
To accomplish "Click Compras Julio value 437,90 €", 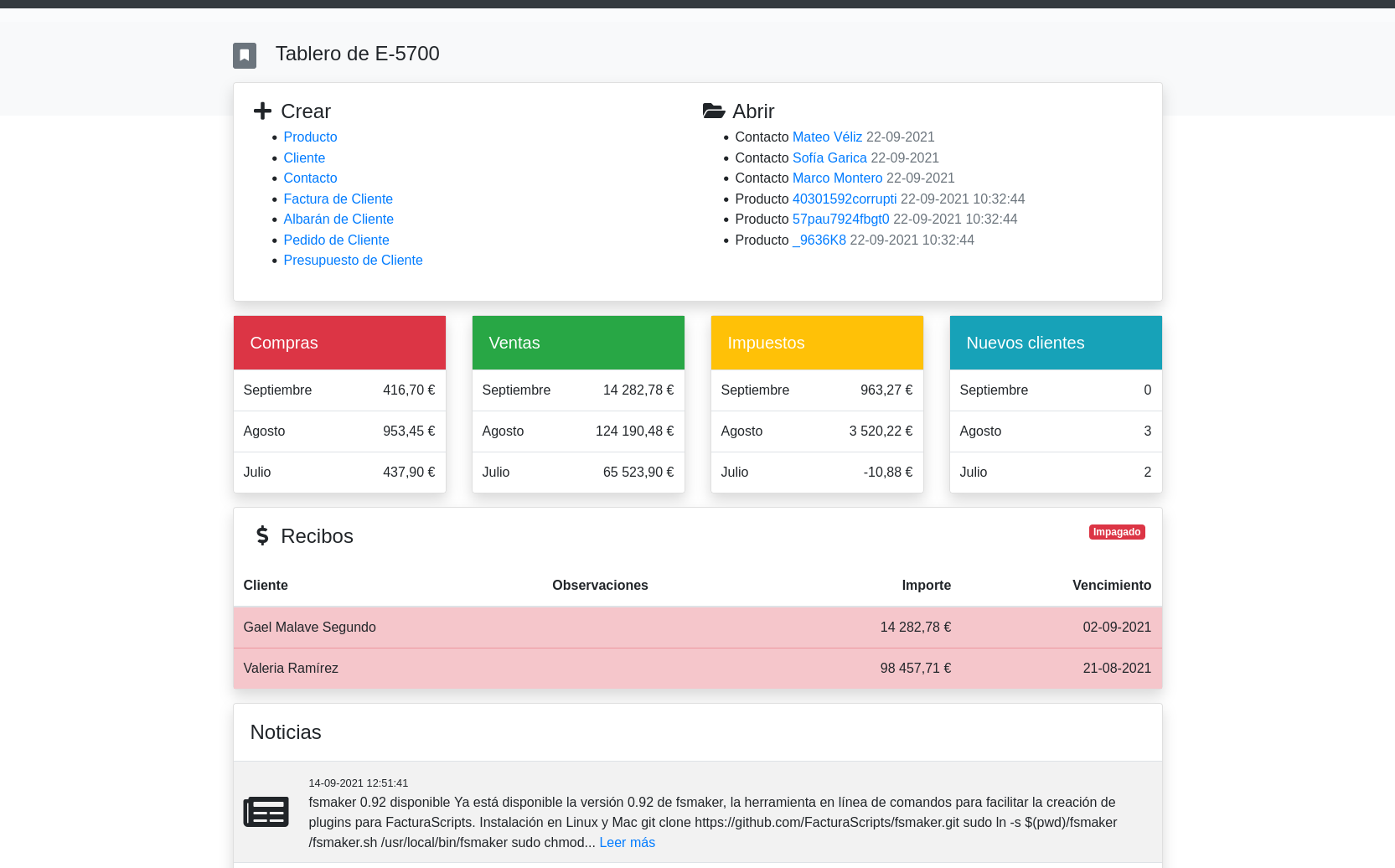I will 409,472.
